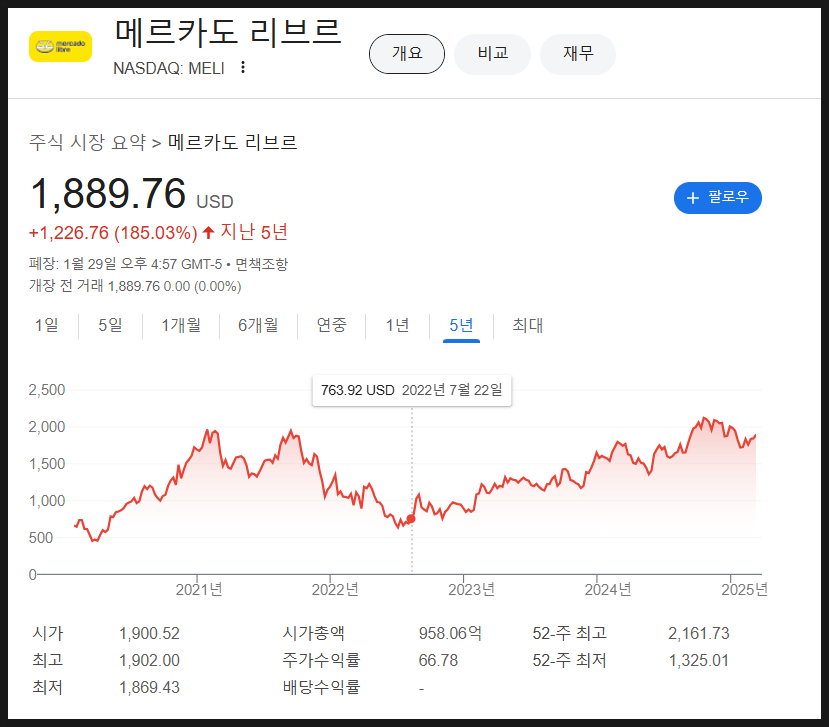Click the 시가총액 value 958.06억
829x727 pixels.
450,633
